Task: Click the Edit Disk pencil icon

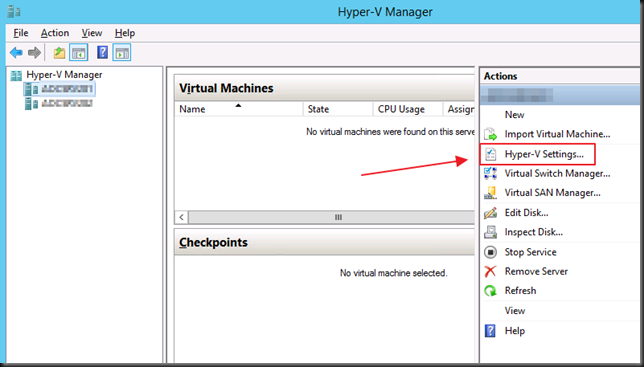Action: pyautogui.click(x=490, y=213)
